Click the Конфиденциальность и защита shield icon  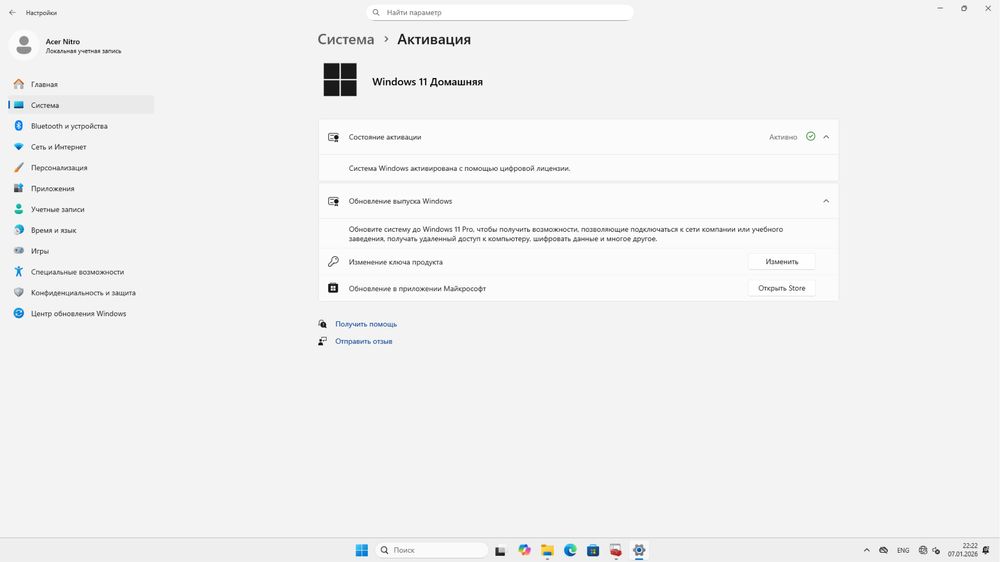click(x=18, y=292)
